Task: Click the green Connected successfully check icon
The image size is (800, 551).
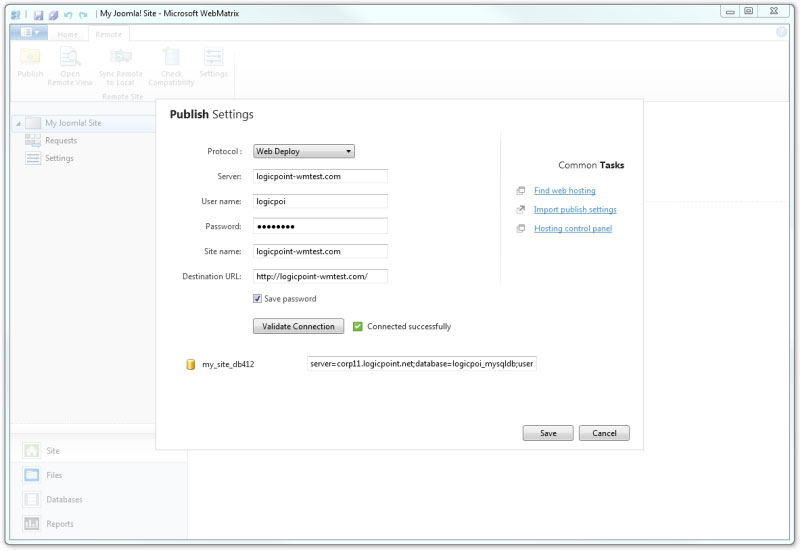Action: tap(358, 327)
